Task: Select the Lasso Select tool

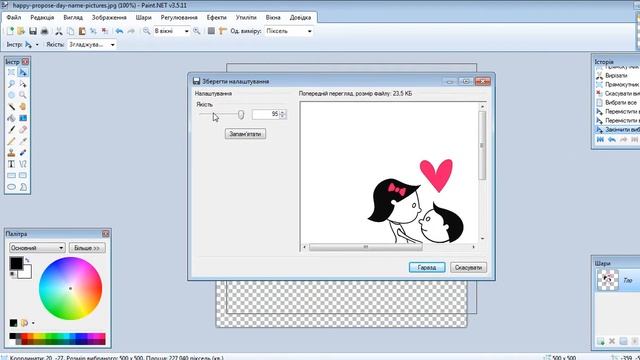Action: (11, 84)
